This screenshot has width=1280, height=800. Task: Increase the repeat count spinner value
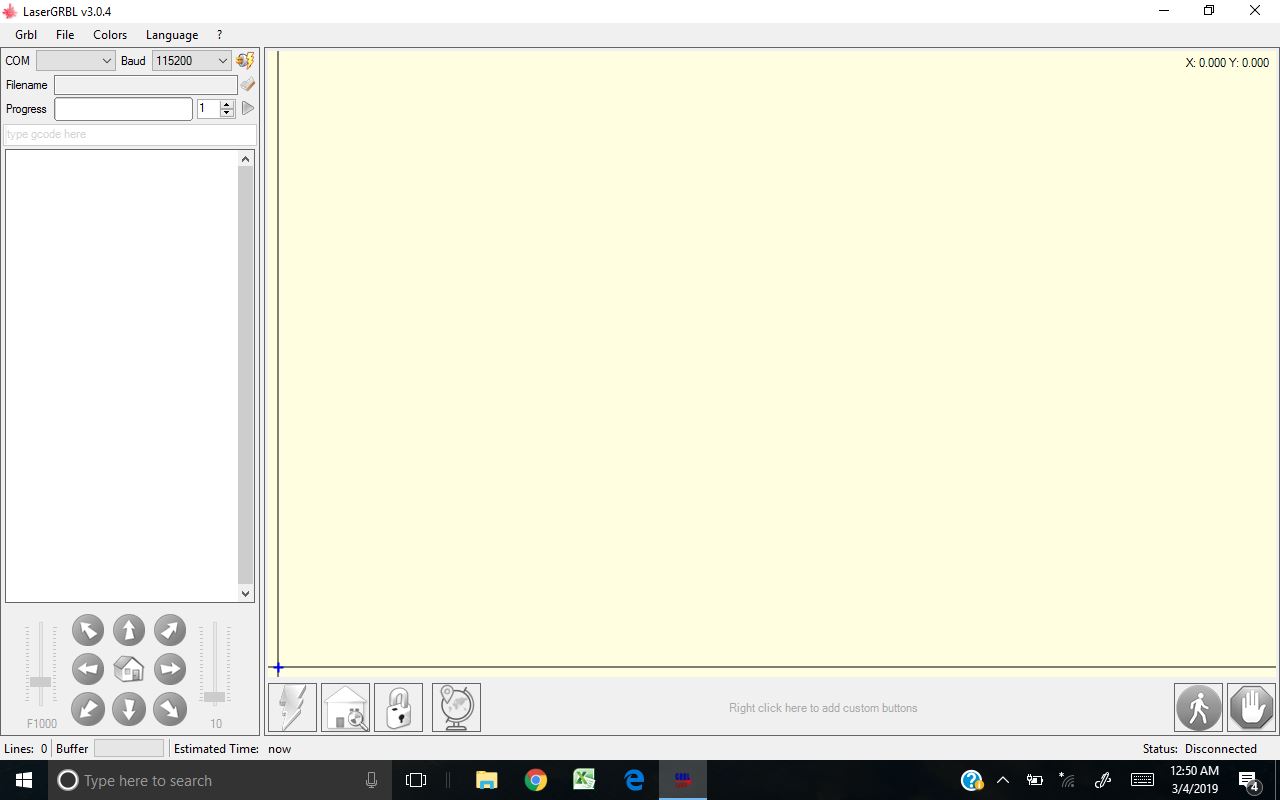click(x=227, y=104)
